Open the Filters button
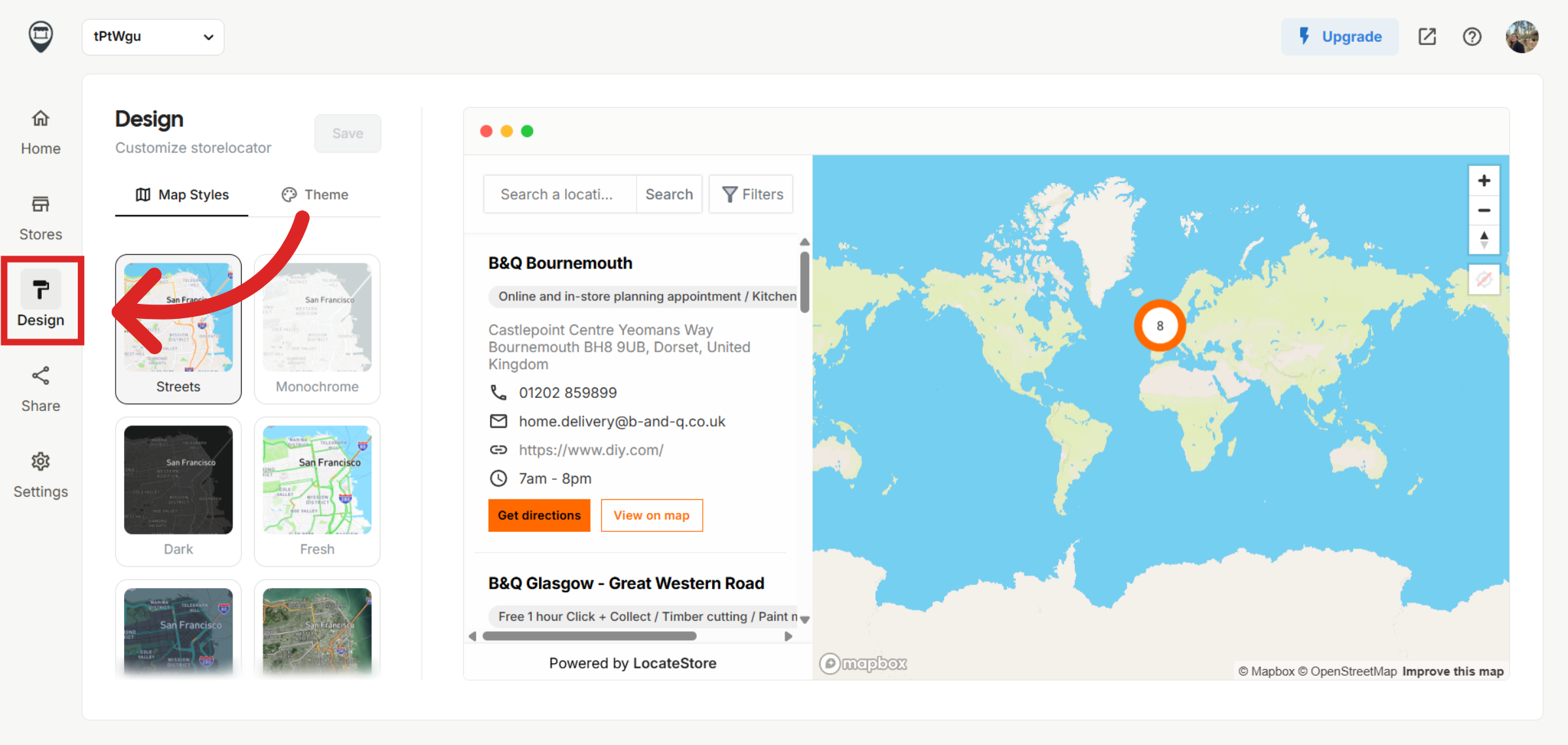1568x745 pixels. [x=751, y=194]
